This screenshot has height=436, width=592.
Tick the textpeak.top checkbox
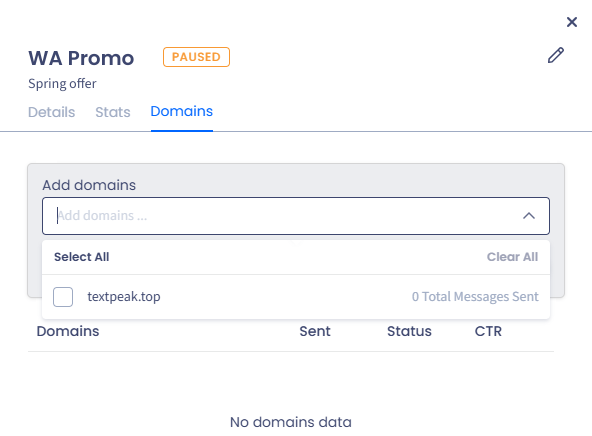[63, 297]
